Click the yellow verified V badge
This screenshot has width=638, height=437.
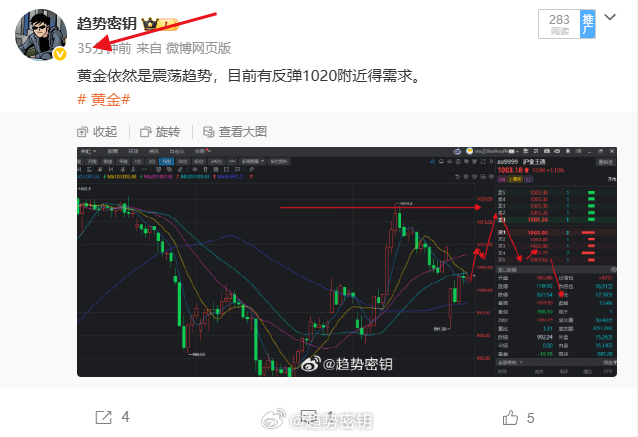(60, 54)
